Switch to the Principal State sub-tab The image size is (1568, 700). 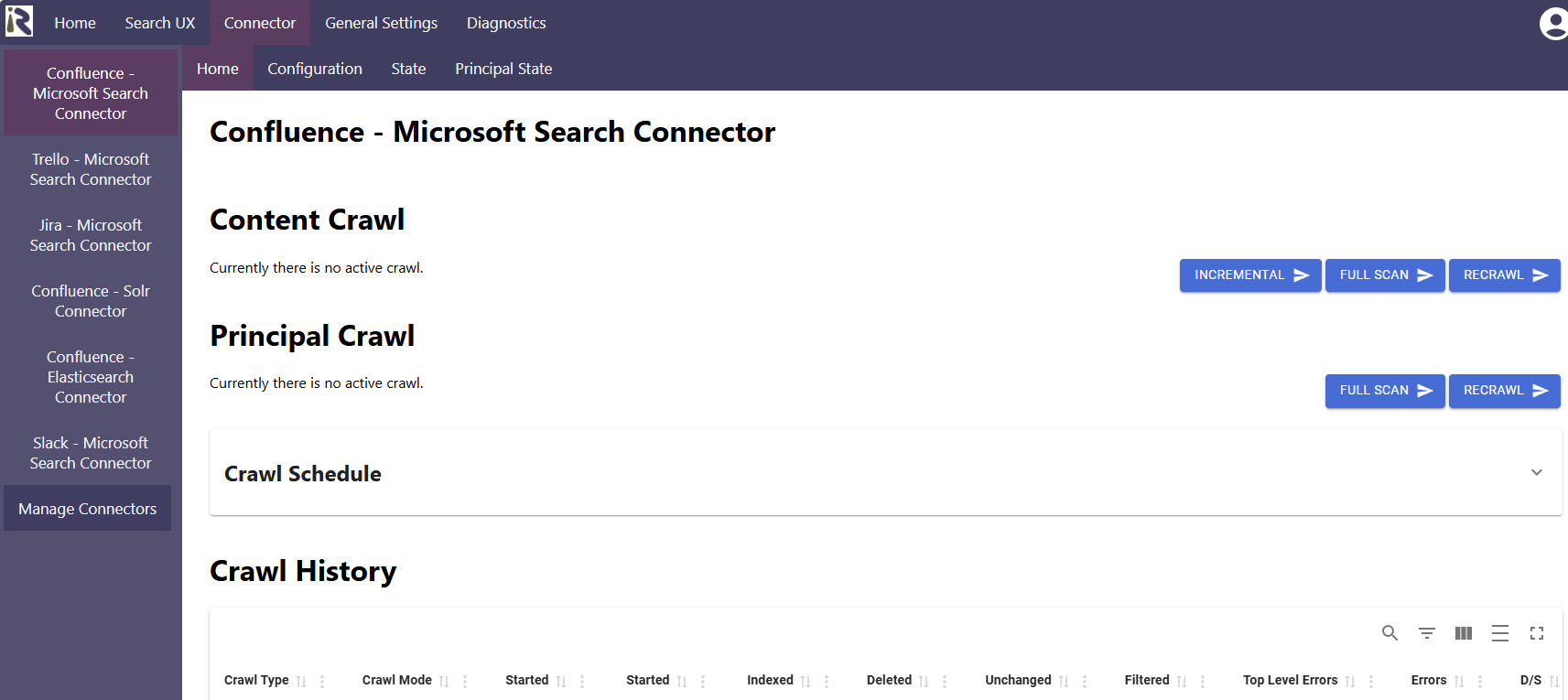pos(503,69)
